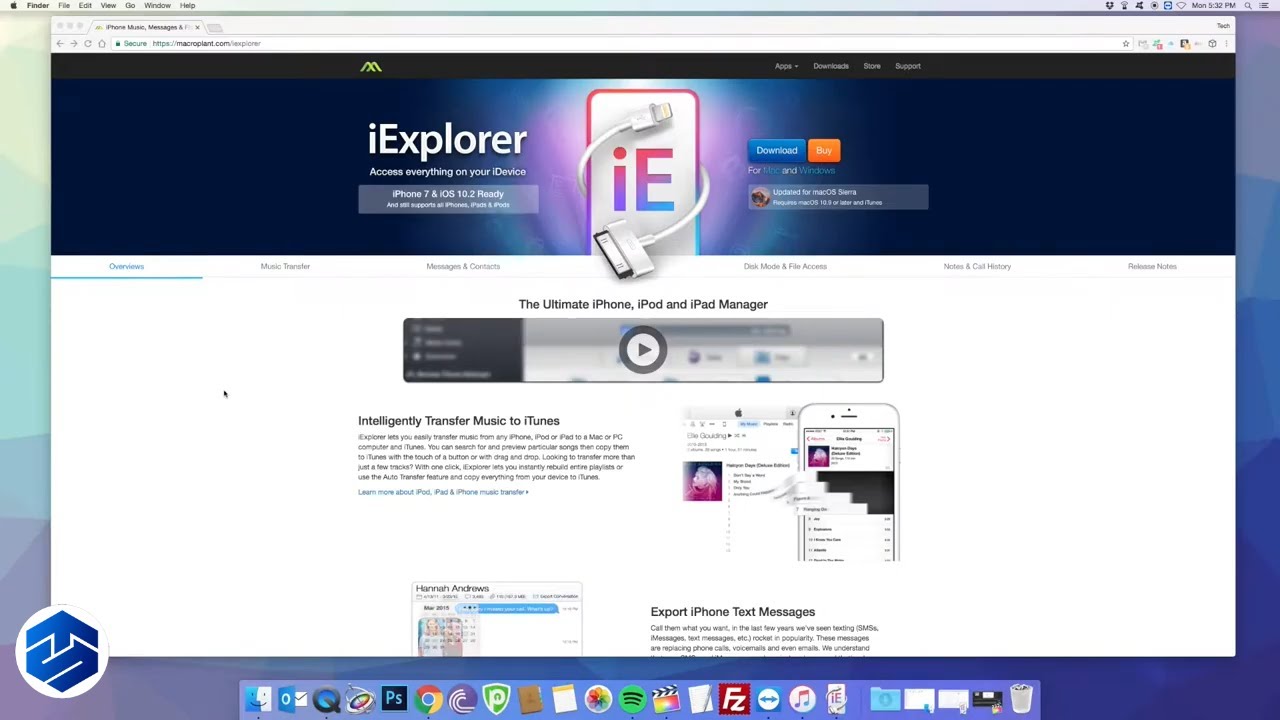Click the Macroplant logo in site header
The height and width of the screenshot is (720, 1280).
click(x=371, y=66)
